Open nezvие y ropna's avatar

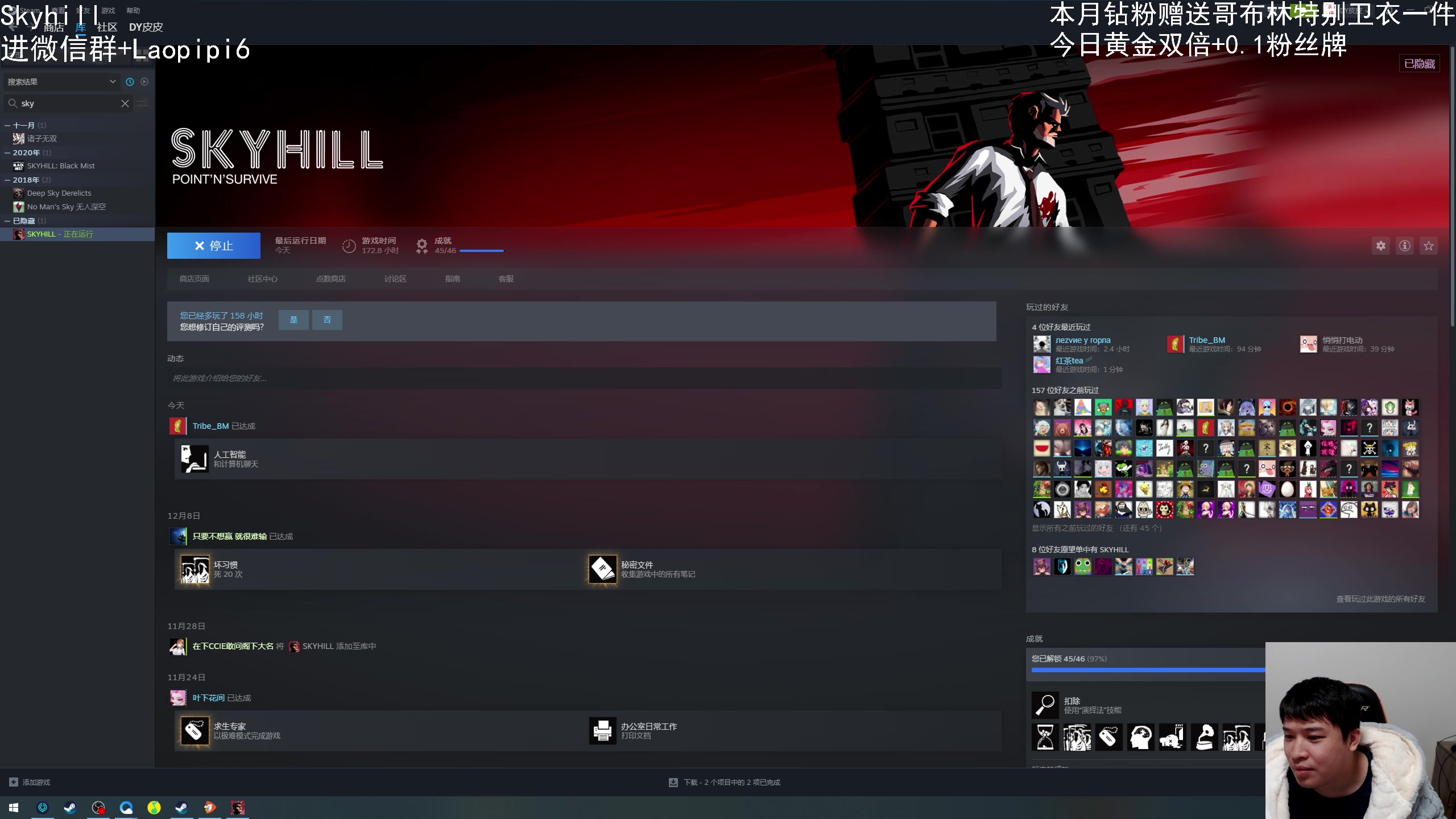point(1041,344)
